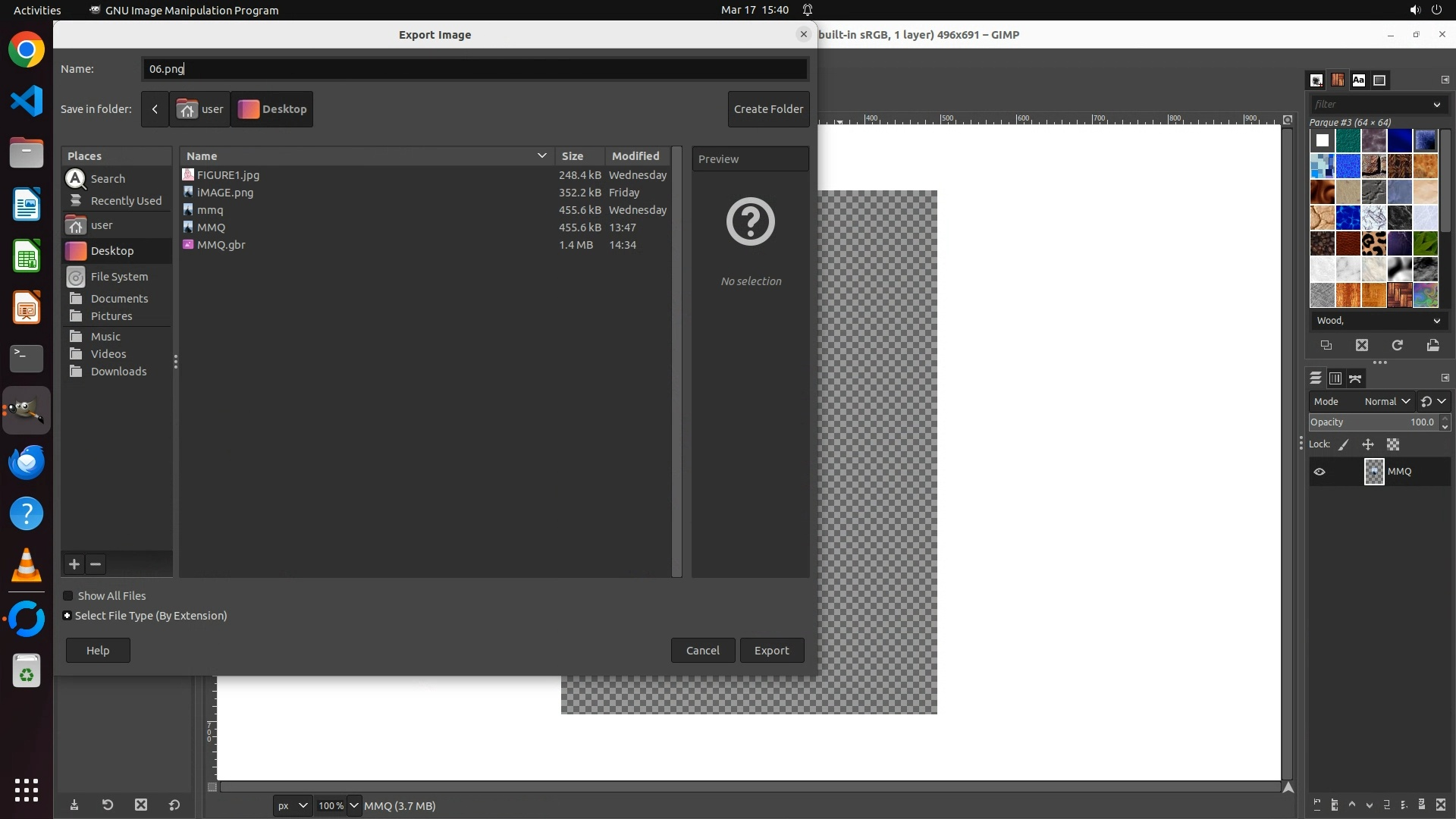The height and width of the screenshot is (819, 1456).
Task: Hide the MMQ layer with eye icon
Action: click(x=1319, y=472)
